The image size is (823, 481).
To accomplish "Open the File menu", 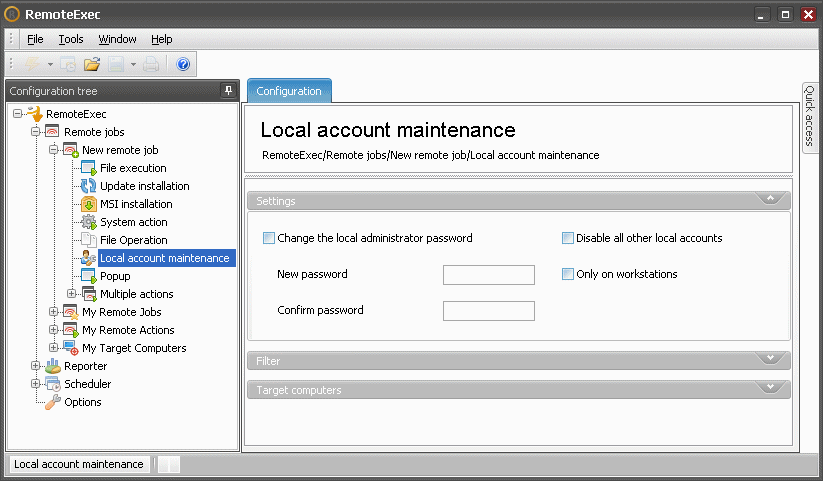I will pos(35,39).
